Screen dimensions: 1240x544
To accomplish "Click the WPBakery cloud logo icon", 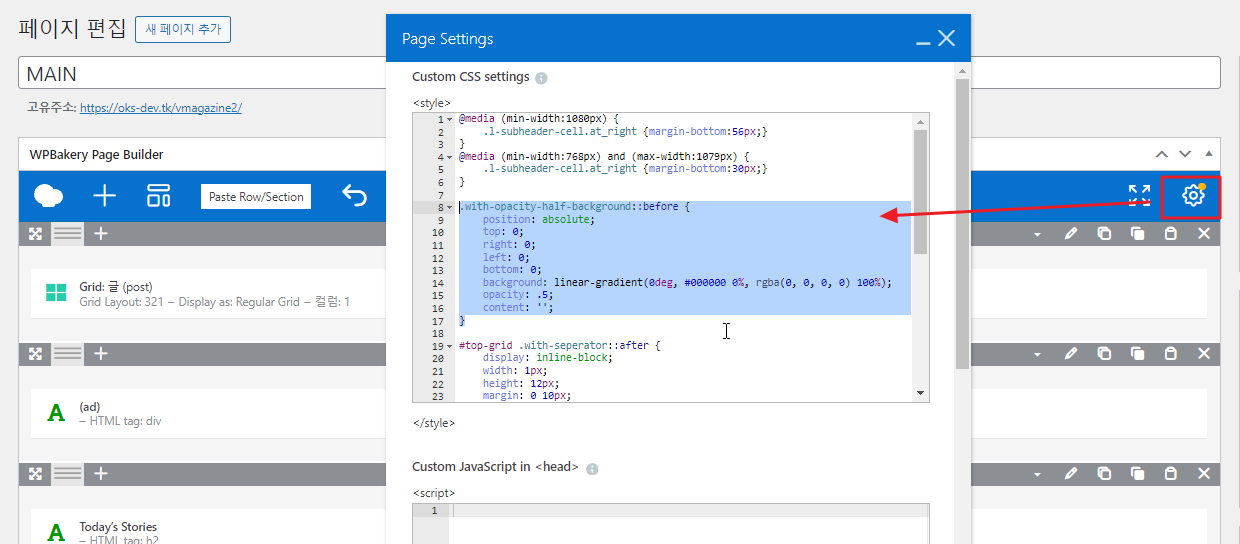I will pos(48,195).
